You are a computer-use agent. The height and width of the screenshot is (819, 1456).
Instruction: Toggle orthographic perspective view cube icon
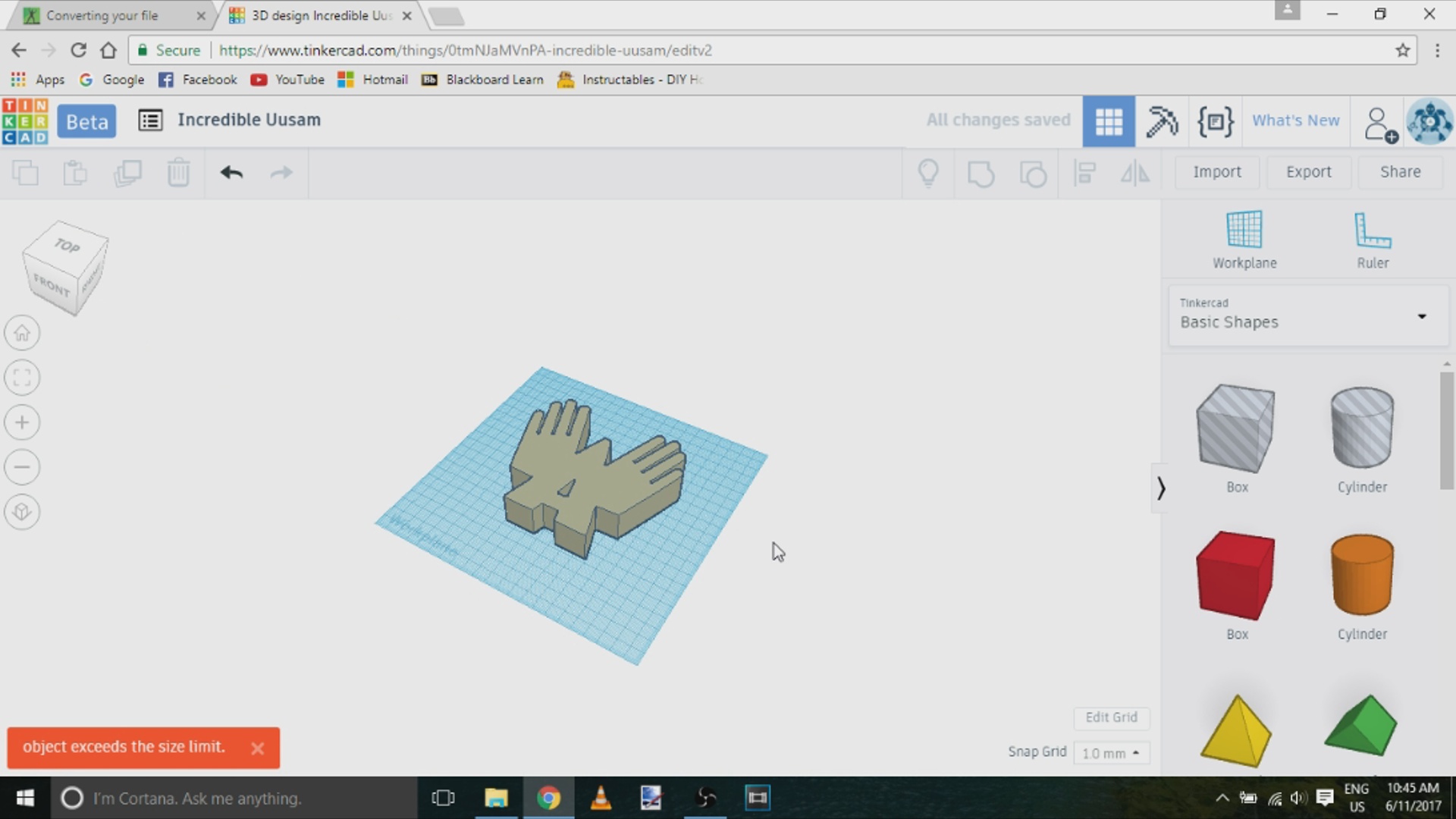pos(22,512)
